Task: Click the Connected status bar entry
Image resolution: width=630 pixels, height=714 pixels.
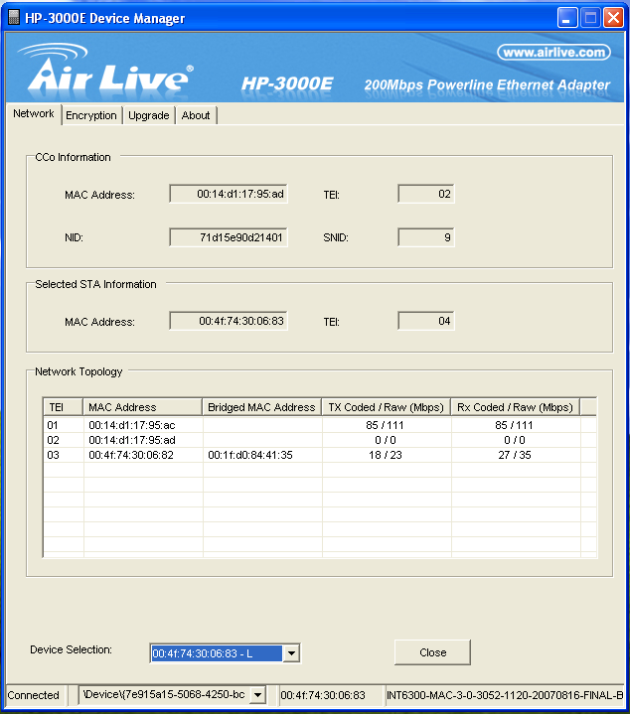Action: pos(34,695)
